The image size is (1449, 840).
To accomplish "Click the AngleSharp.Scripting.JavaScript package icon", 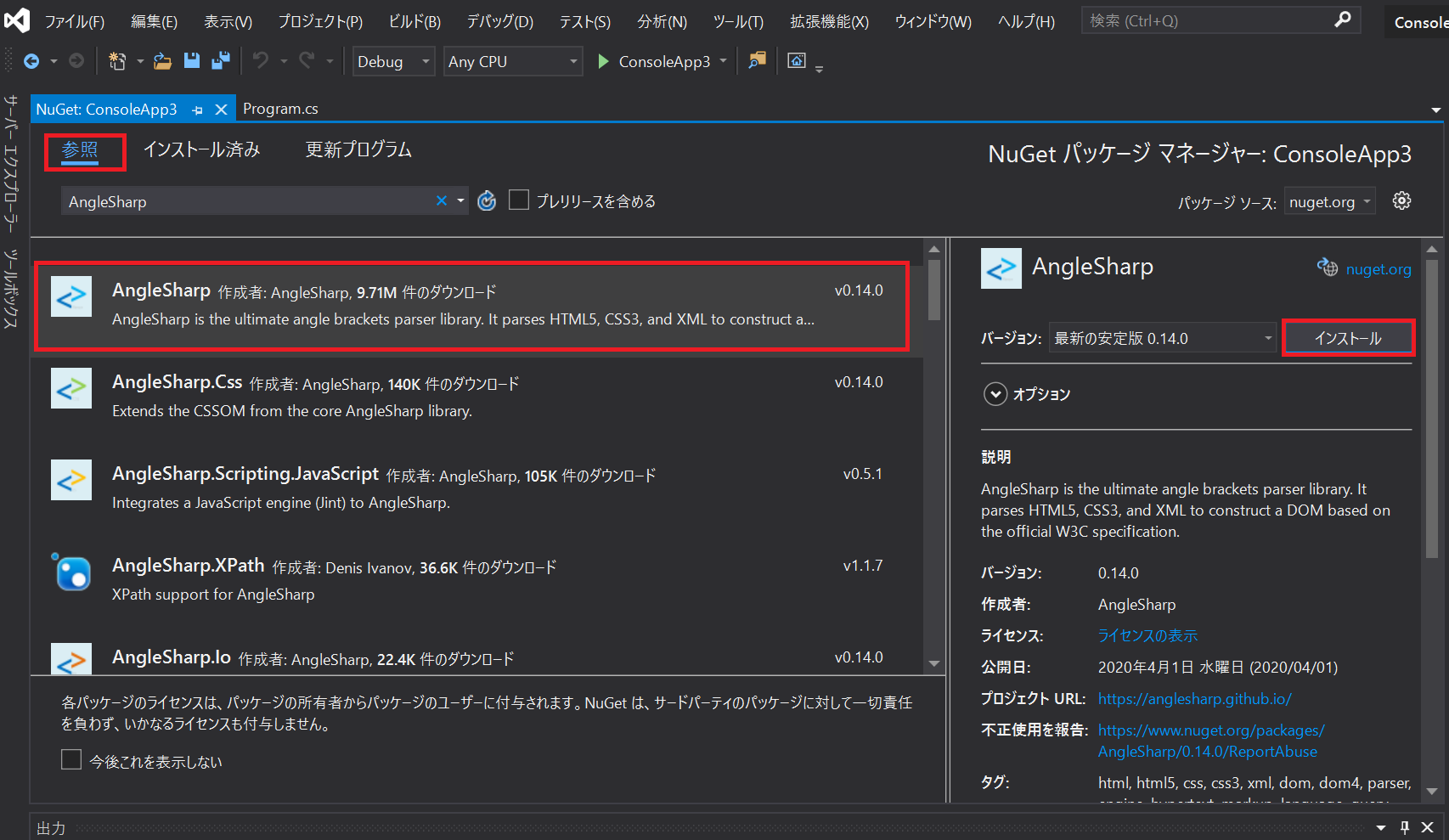I will point(71,480).
